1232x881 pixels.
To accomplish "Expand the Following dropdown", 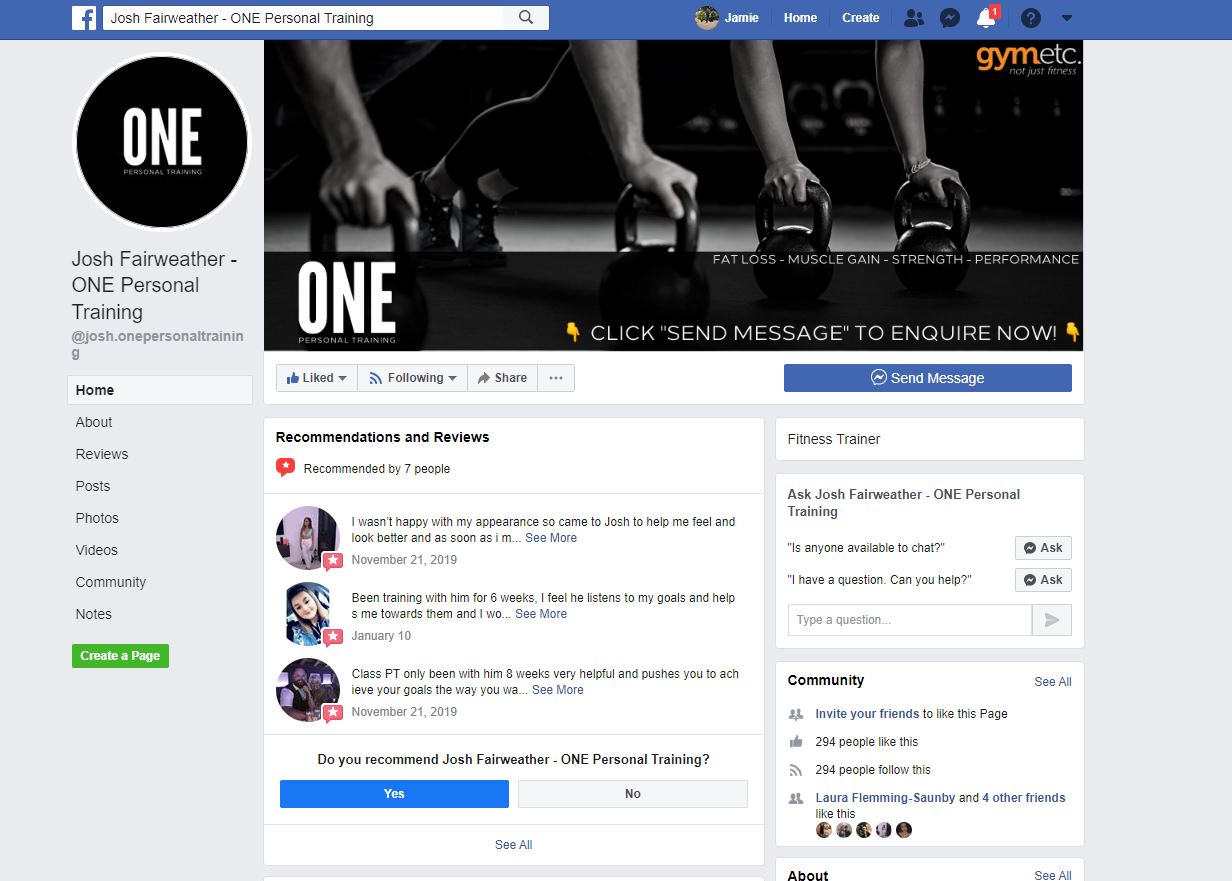I will pyautogui.click(x=412, y=378).
